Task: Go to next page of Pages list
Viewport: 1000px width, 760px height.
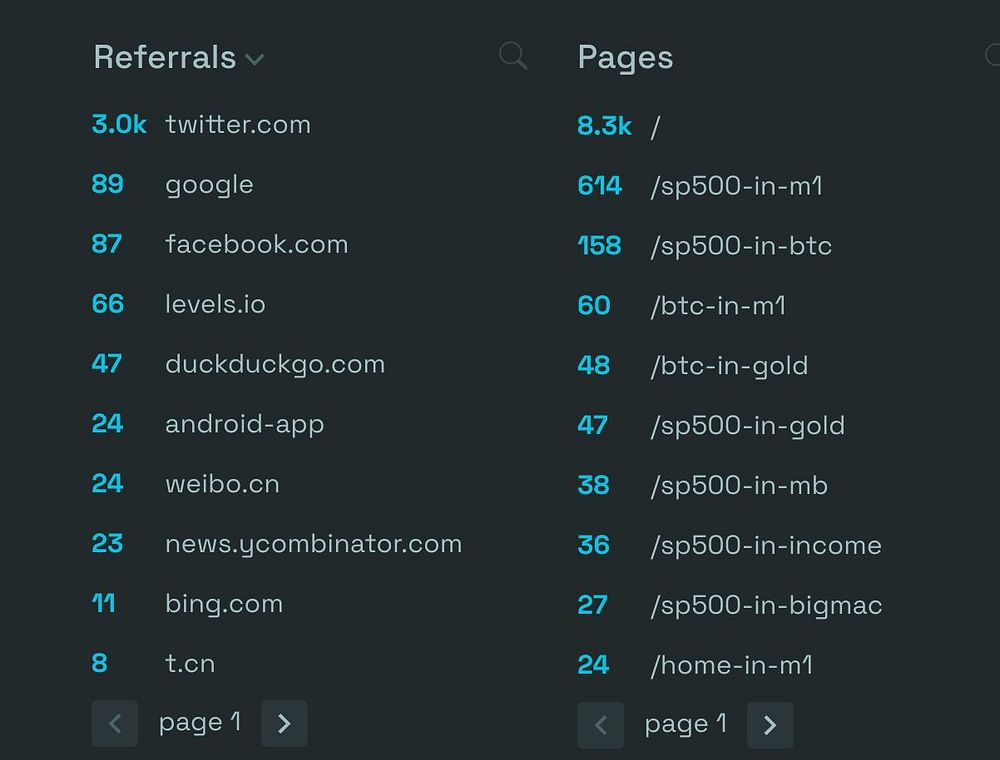Action: [x=770, y=725]
